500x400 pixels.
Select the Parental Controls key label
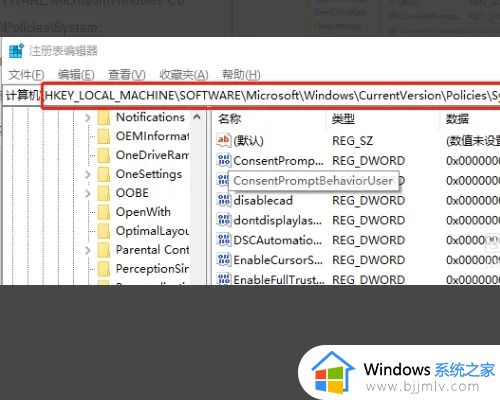click(152, 250)
